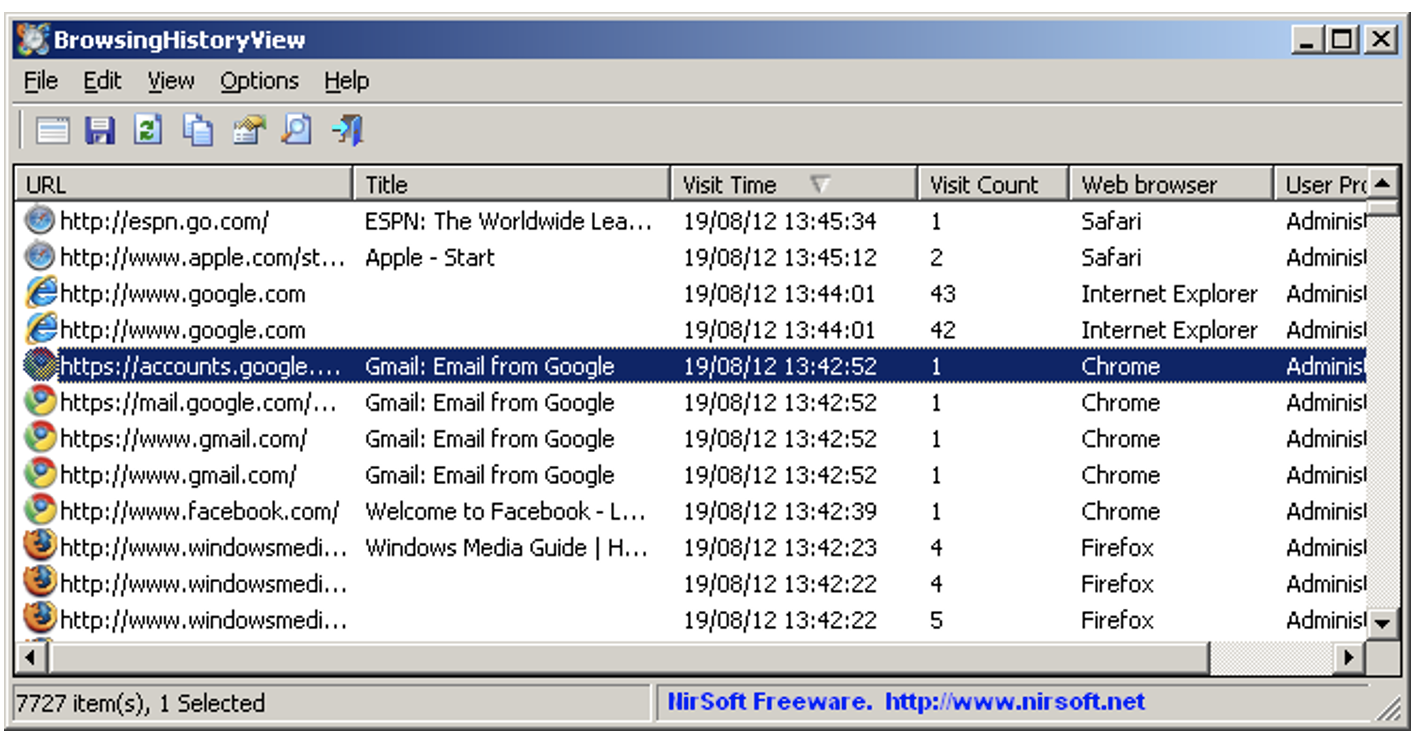The height and width of the screenshot is (732, 1412).
Task: Click the visit count 42 cell
Action: [x=943, y=330]
